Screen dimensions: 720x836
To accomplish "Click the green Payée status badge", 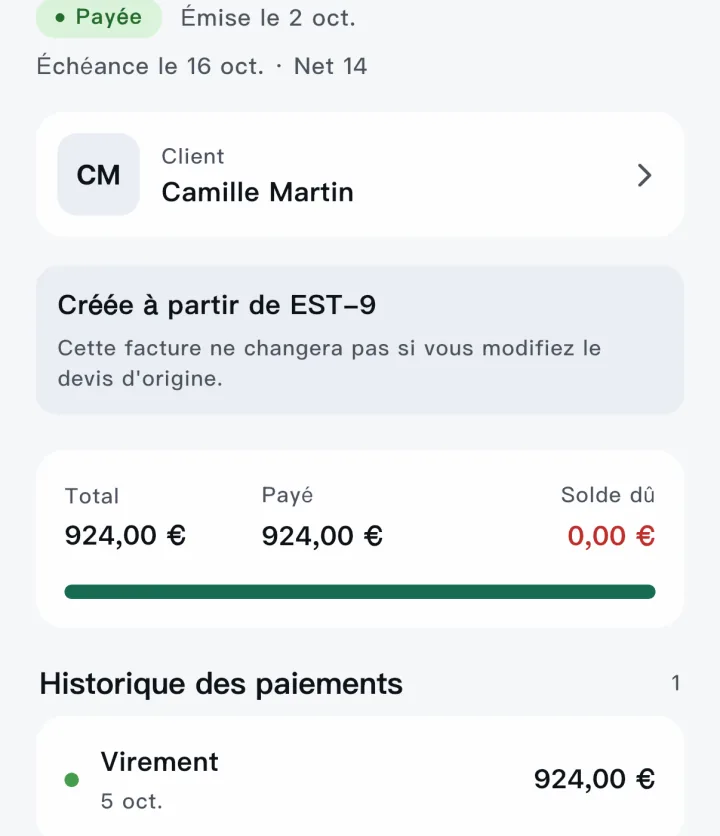I will tap(99, 18).
